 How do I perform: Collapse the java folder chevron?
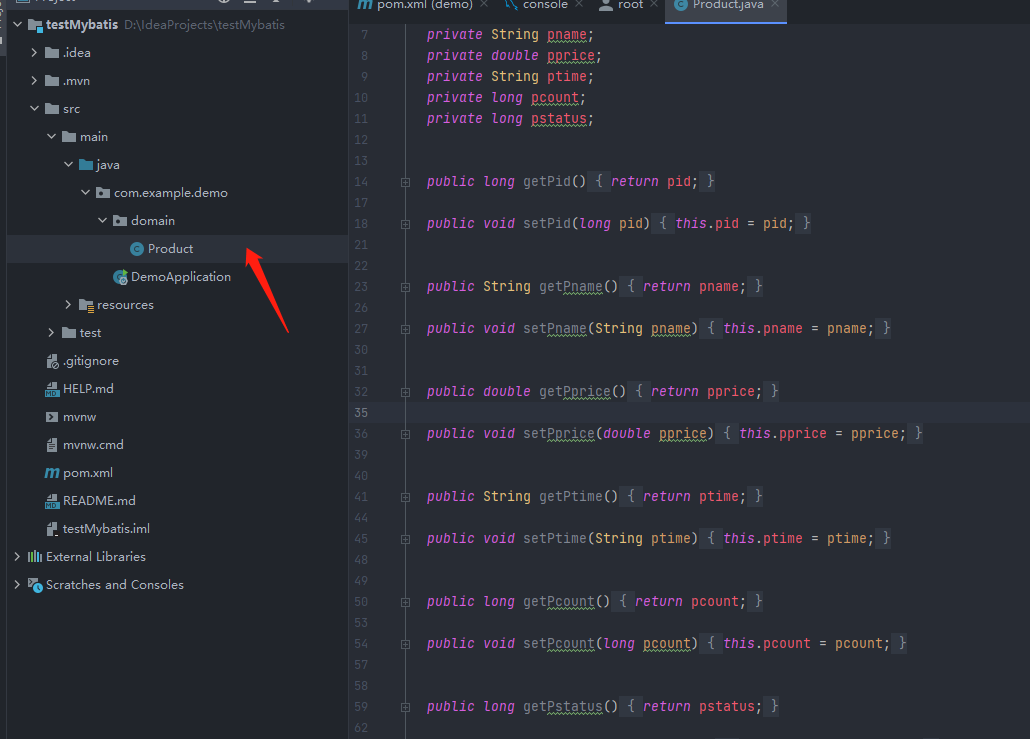(x=68, y=164)
